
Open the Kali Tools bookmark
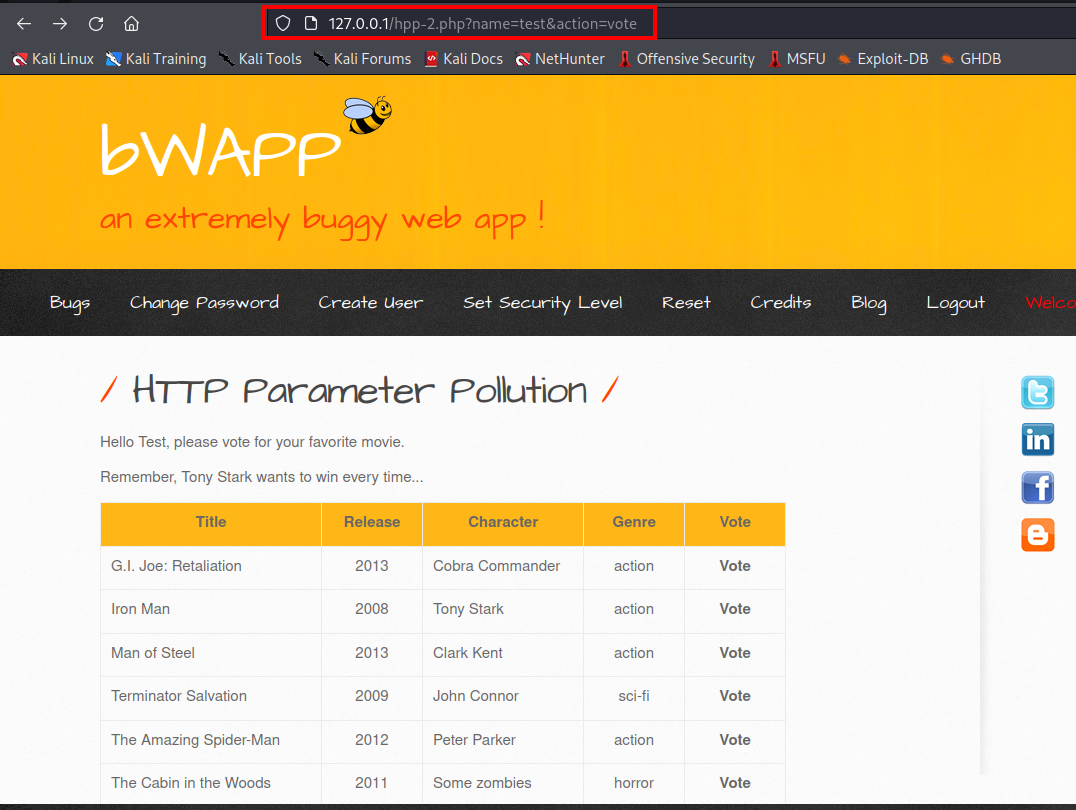coord(260,59)
